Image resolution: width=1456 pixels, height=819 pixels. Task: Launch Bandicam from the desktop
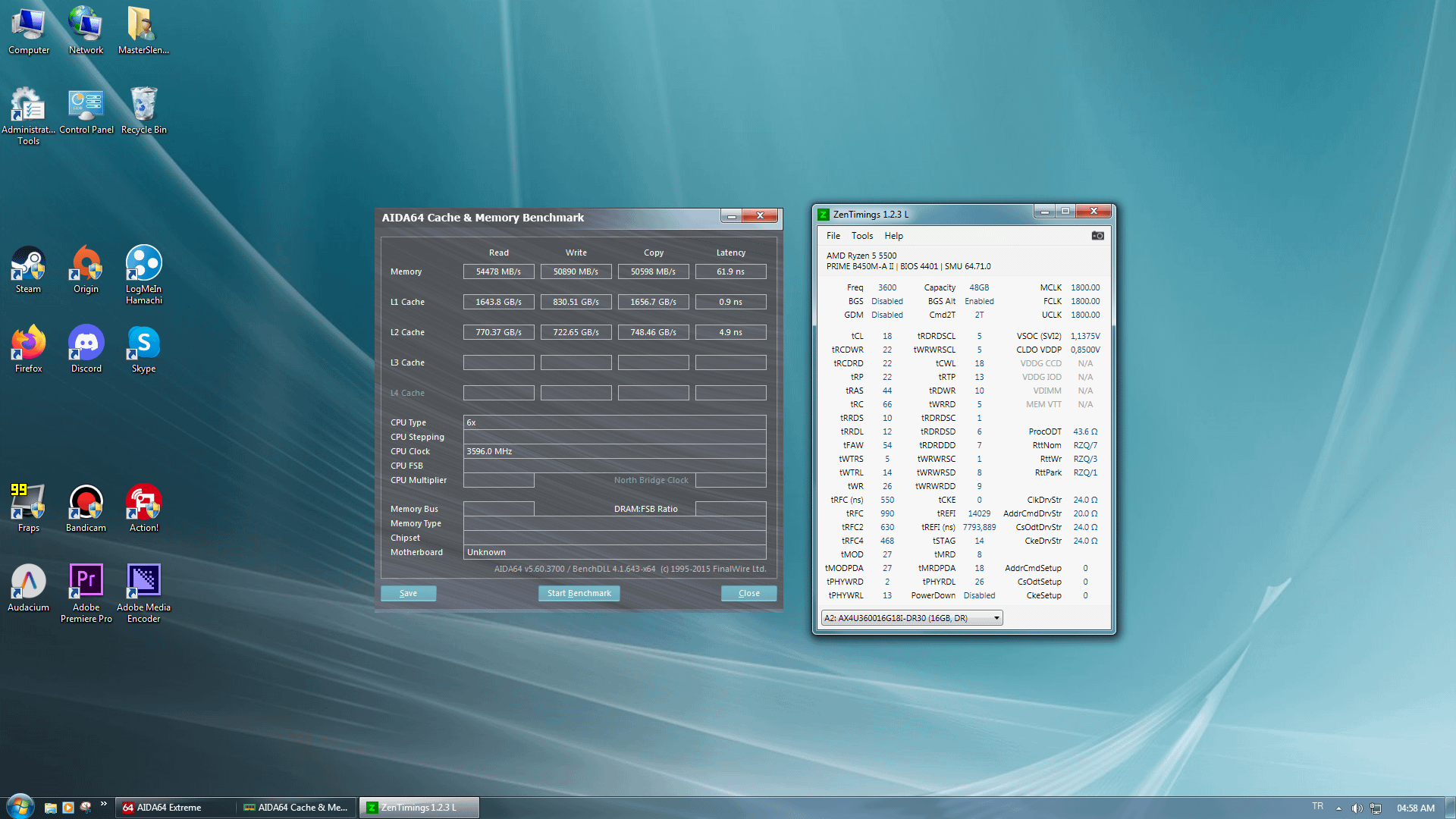click(86, 509)
